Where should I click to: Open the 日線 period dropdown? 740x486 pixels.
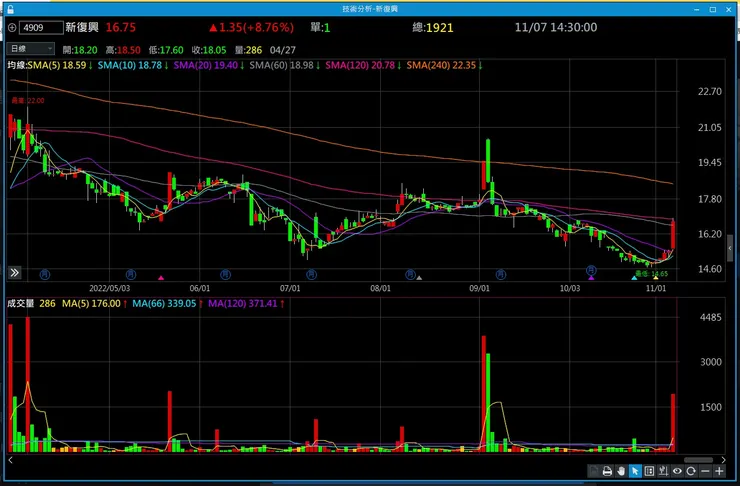click(31, 49)
